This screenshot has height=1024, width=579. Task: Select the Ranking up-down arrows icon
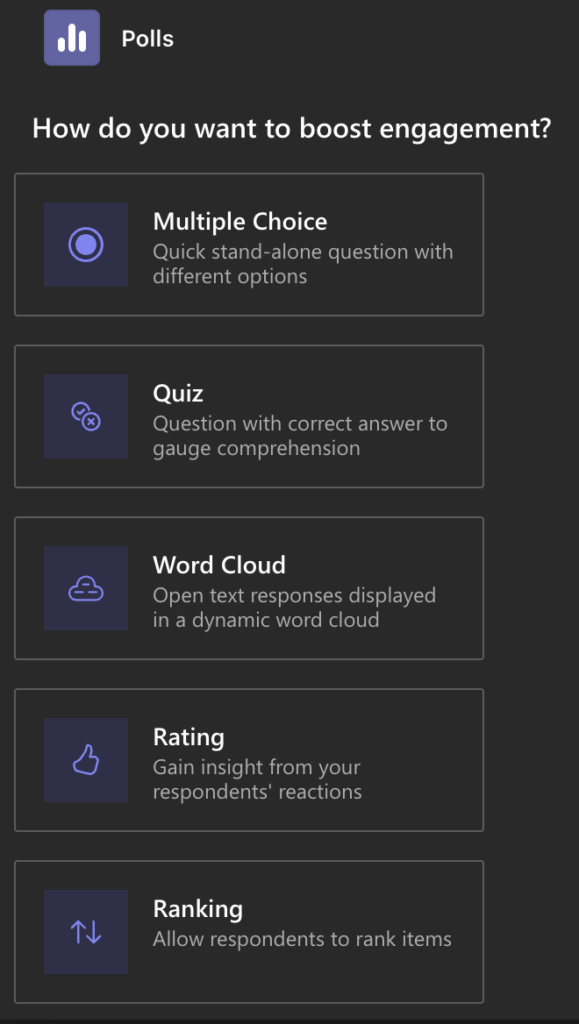[x=86, y=932]
